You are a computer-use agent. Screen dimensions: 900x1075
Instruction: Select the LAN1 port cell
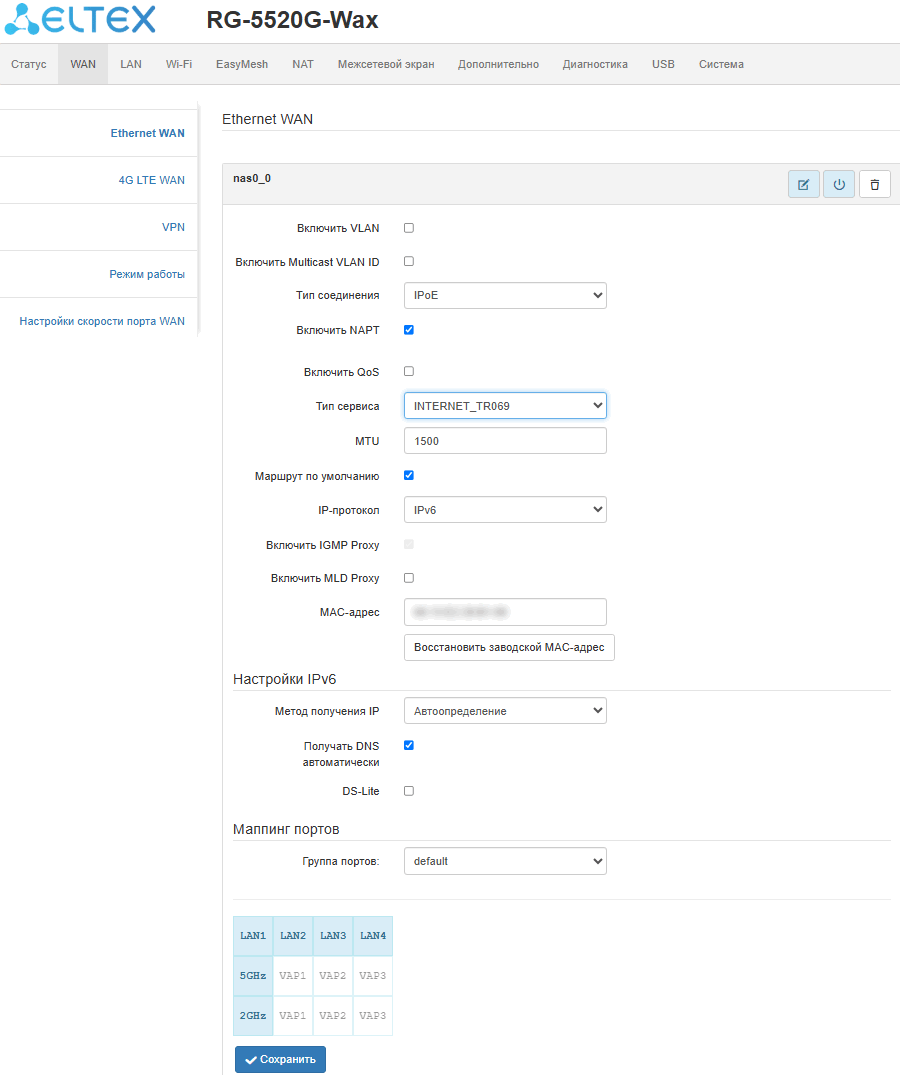[x=253, y=936]
